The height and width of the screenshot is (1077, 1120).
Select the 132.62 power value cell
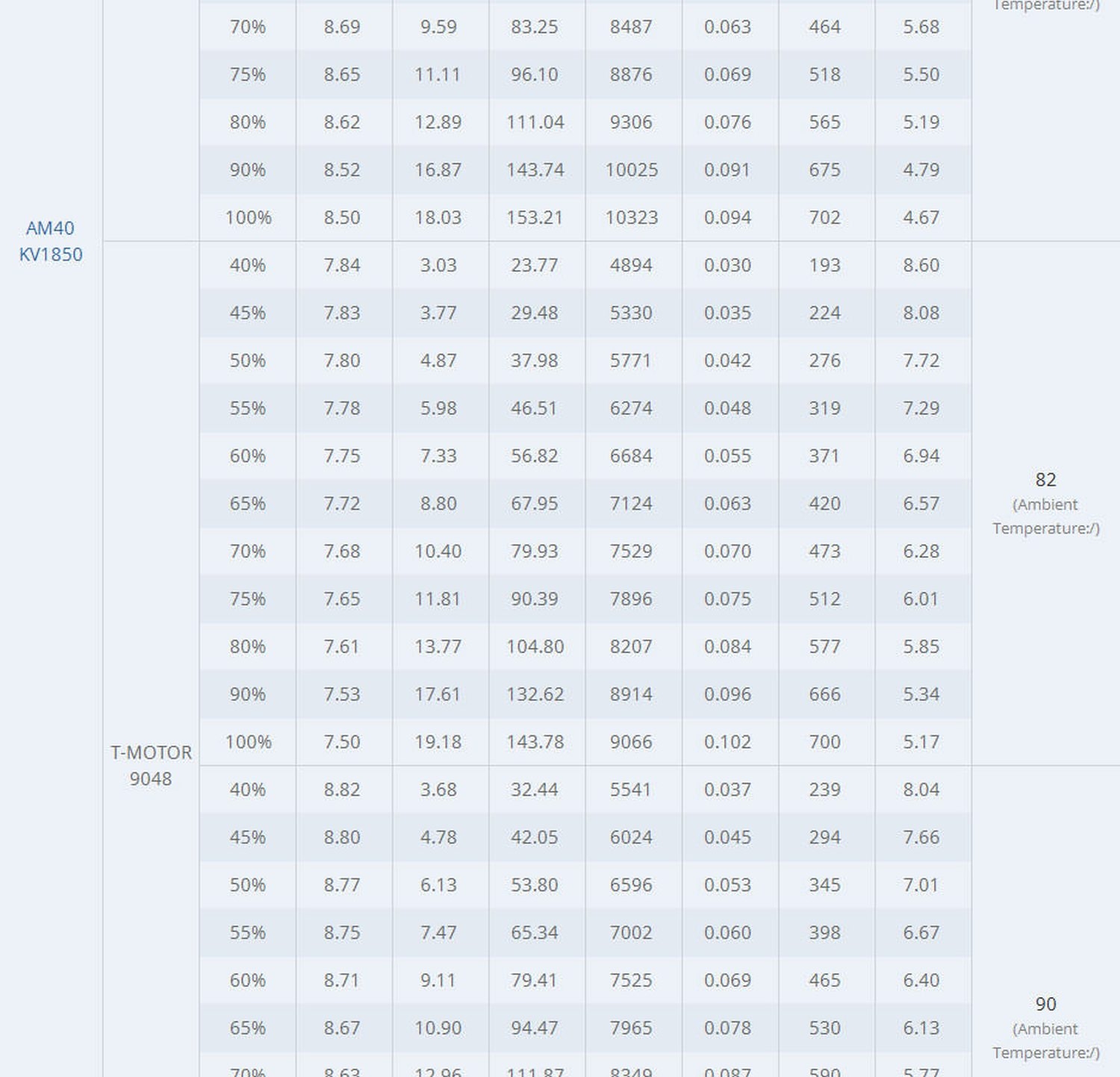[535, 694]
